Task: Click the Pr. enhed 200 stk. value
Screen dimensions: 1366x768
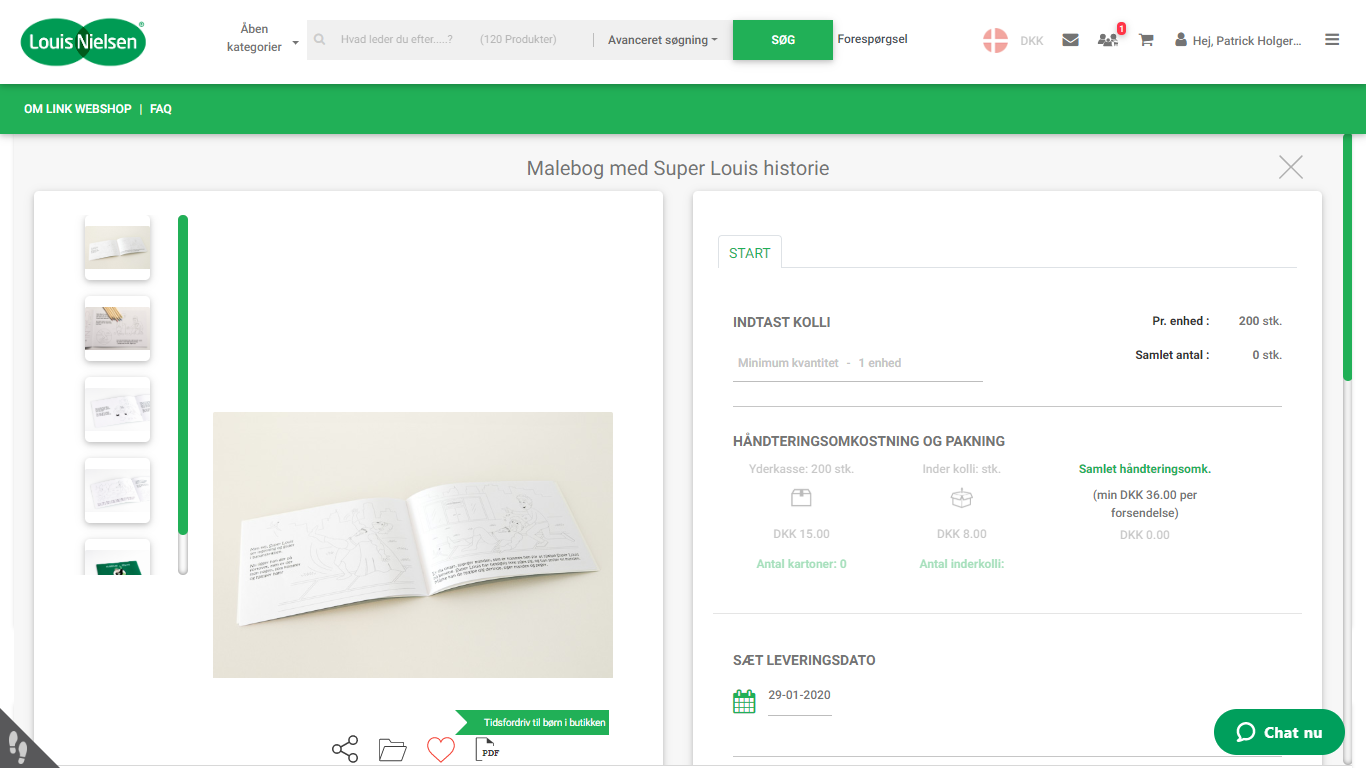Action: pos(1260,321)
